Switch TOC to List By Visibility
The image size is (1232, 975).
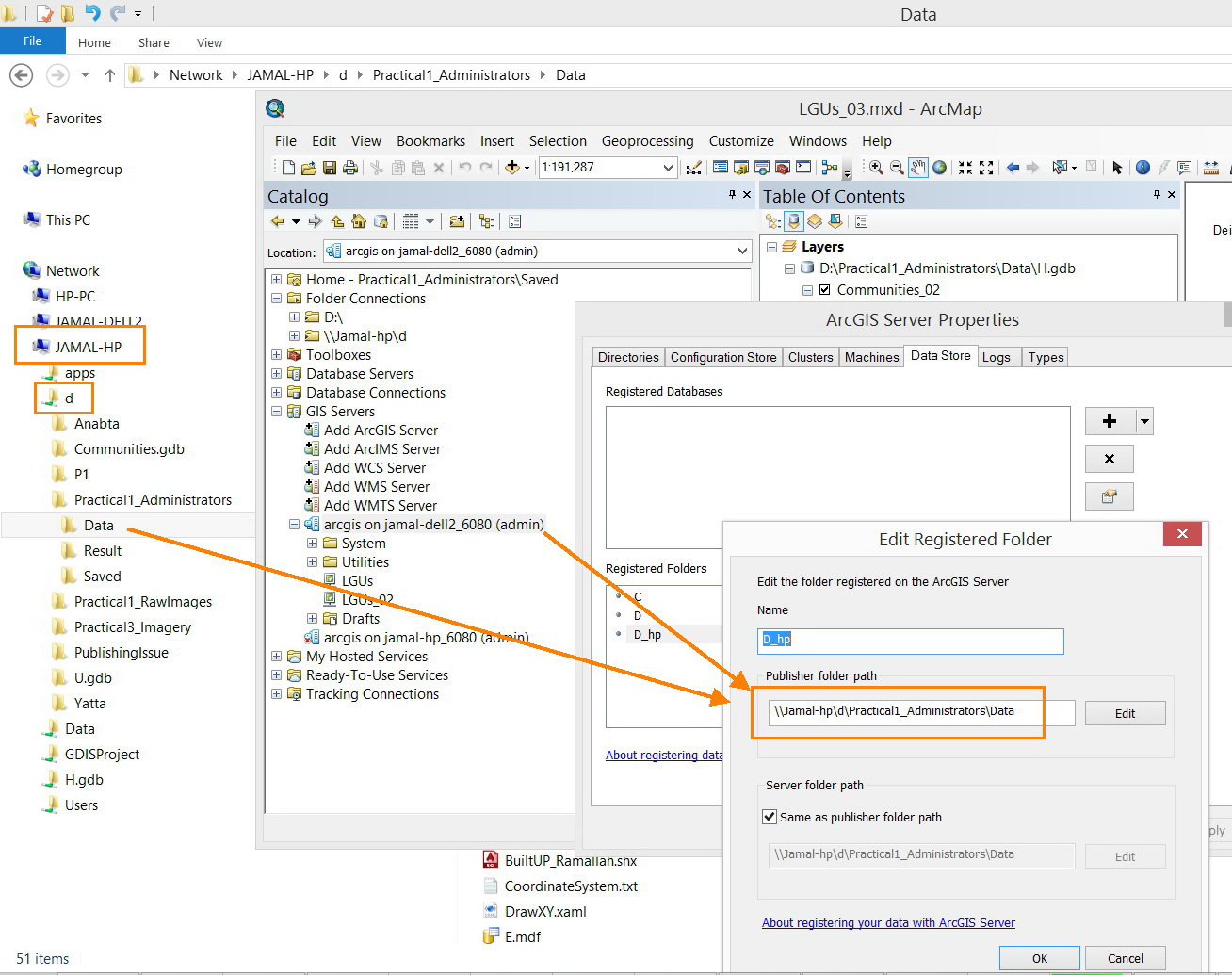tap(815, 221)
